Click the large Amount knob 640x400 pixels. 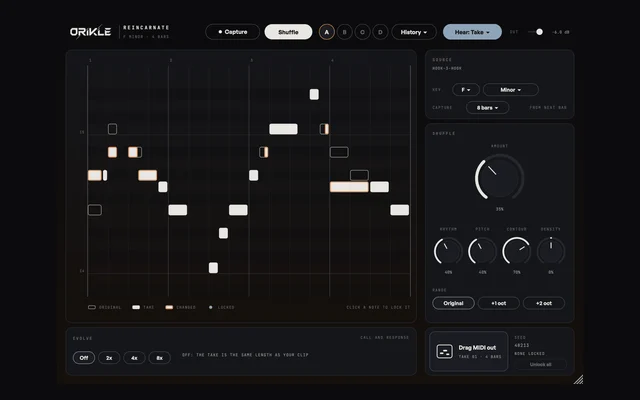[x=499, y=178]
